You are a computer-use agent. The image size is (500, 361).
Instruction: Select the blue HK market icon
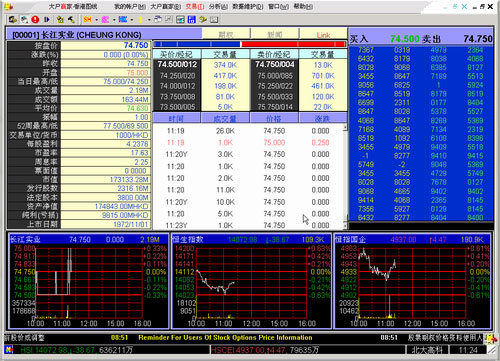123,20
